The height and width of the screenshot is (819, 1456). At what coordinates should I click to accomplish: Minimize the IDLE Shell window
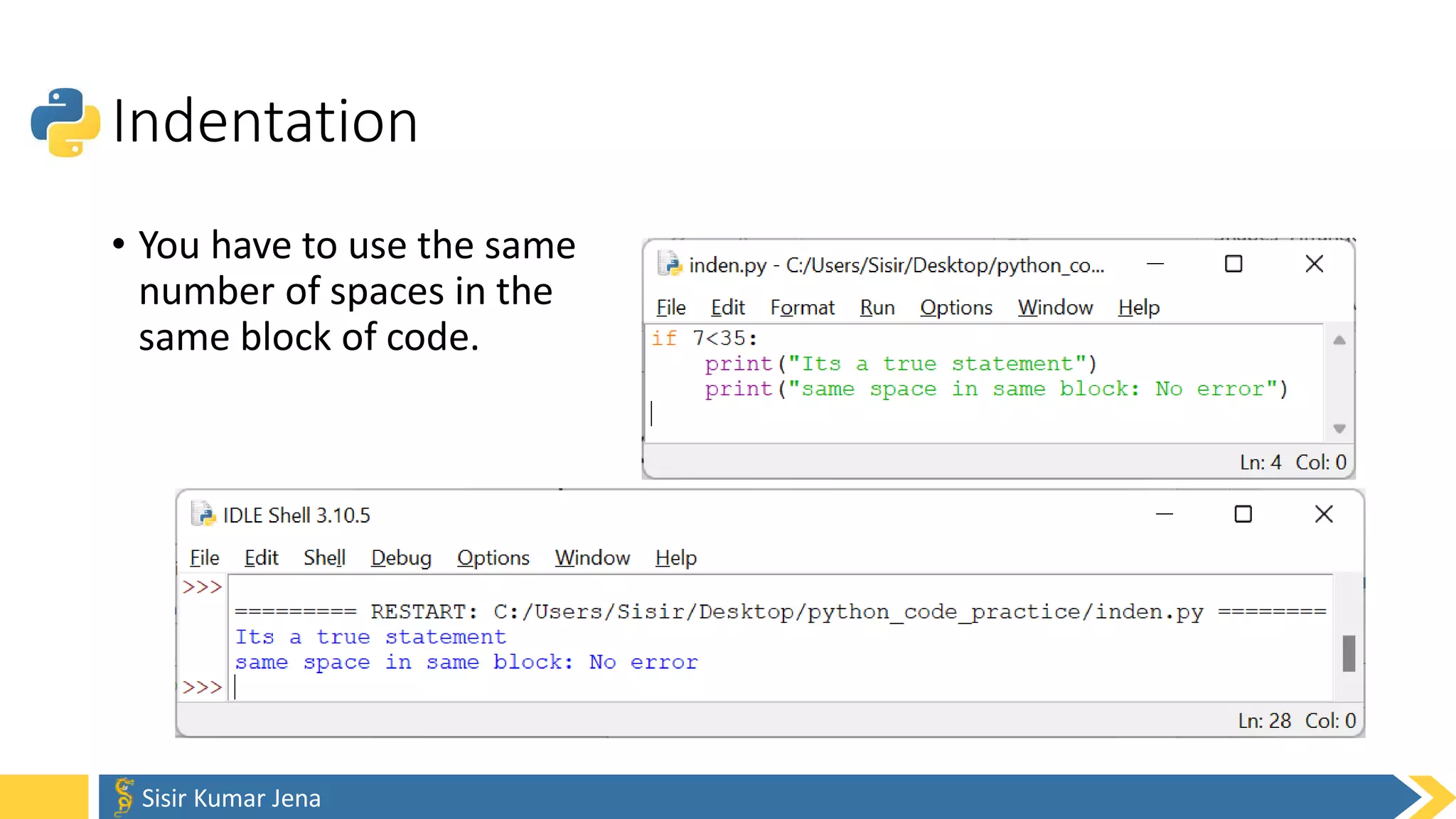click(x=1165, y=514)
